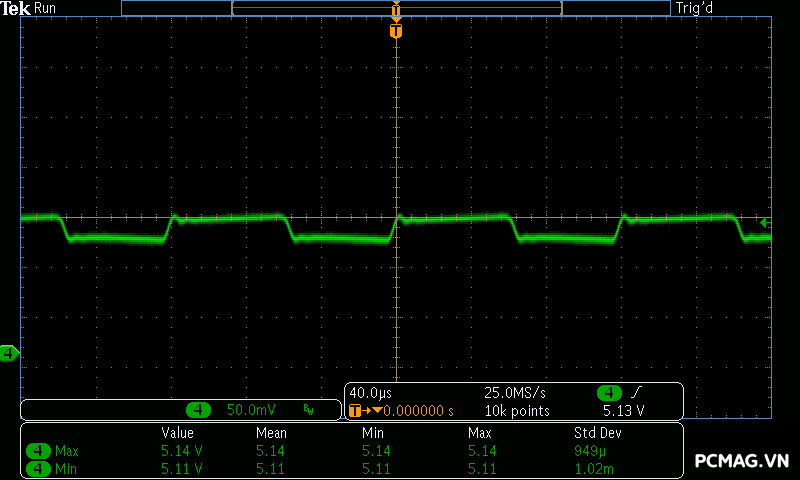Viewport: 800px width, 480px height.
Task: Select the channel 4 Min measurement badge
Action: pyautogui.click(x=39, y=468)
